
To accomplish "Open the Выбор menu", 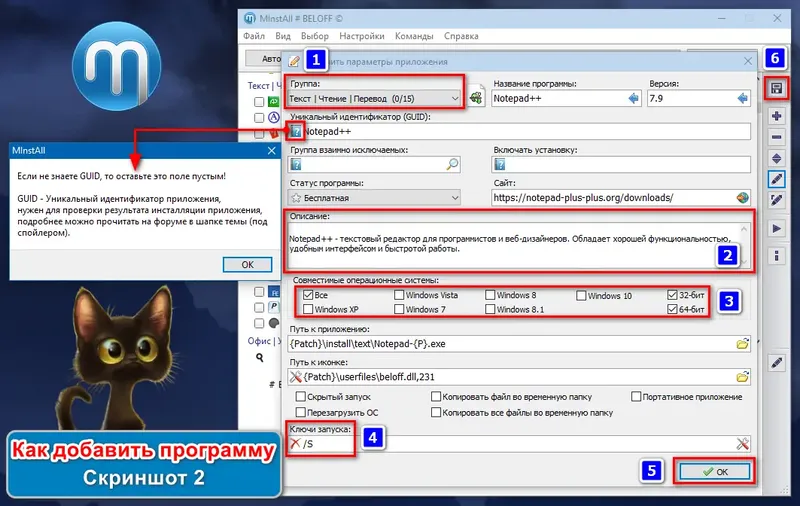I will pyautogui.click(x=315, y=36).
